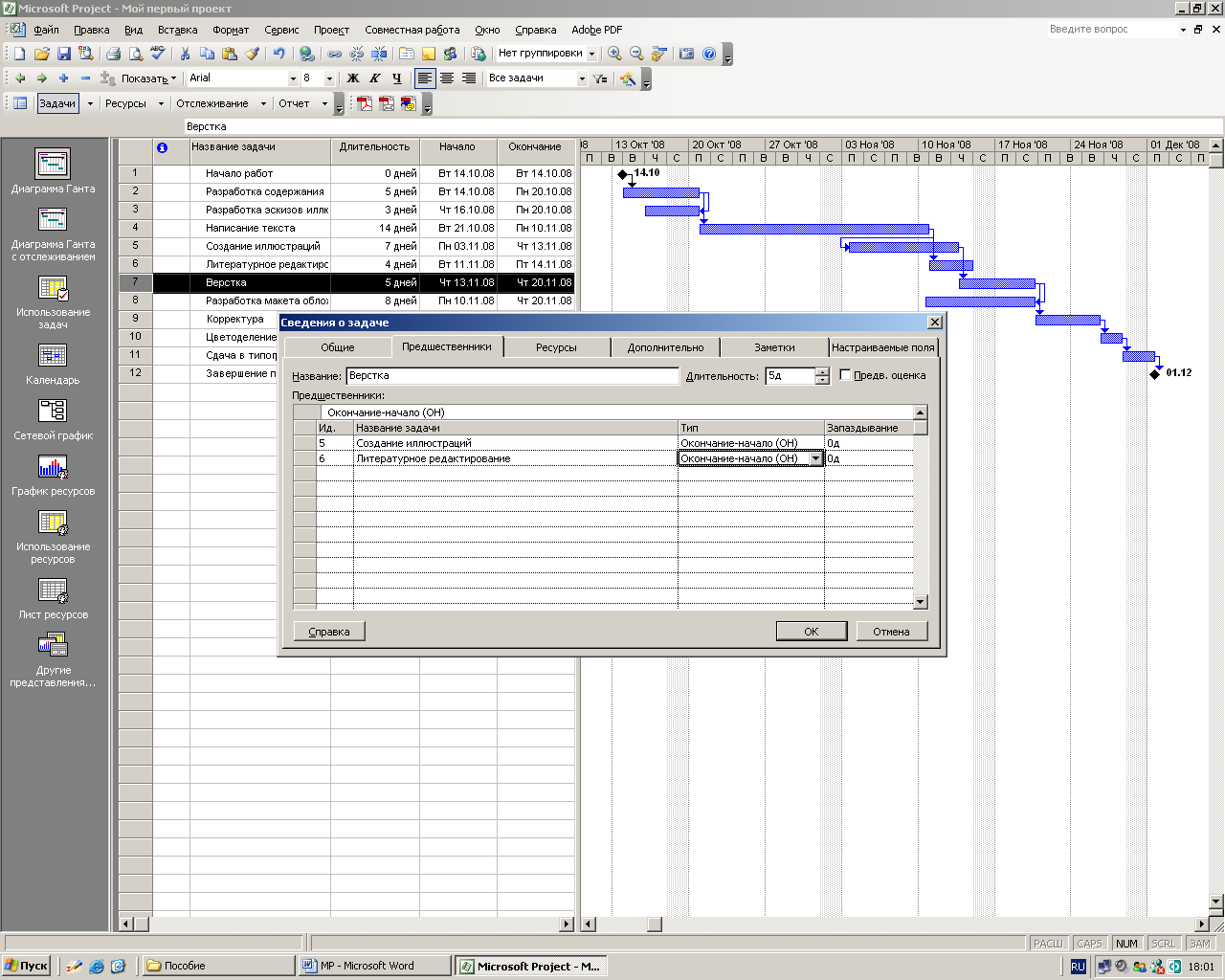This screenshot has width=1225, height=980.
Task: Click the Help question mark icon
Action: 709,54
